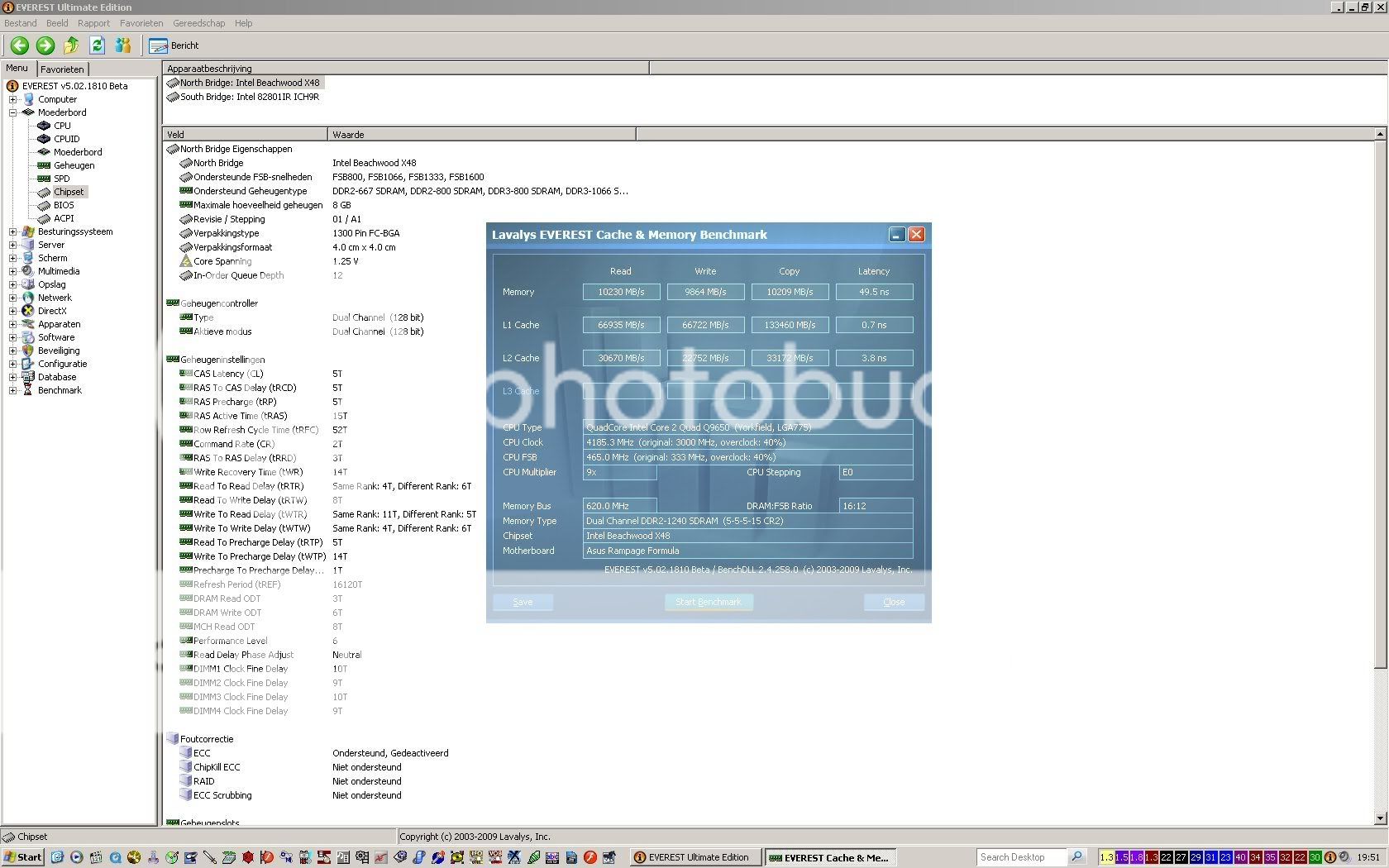
Task: Expand the Opslag tree node
Action: point(13,284)
